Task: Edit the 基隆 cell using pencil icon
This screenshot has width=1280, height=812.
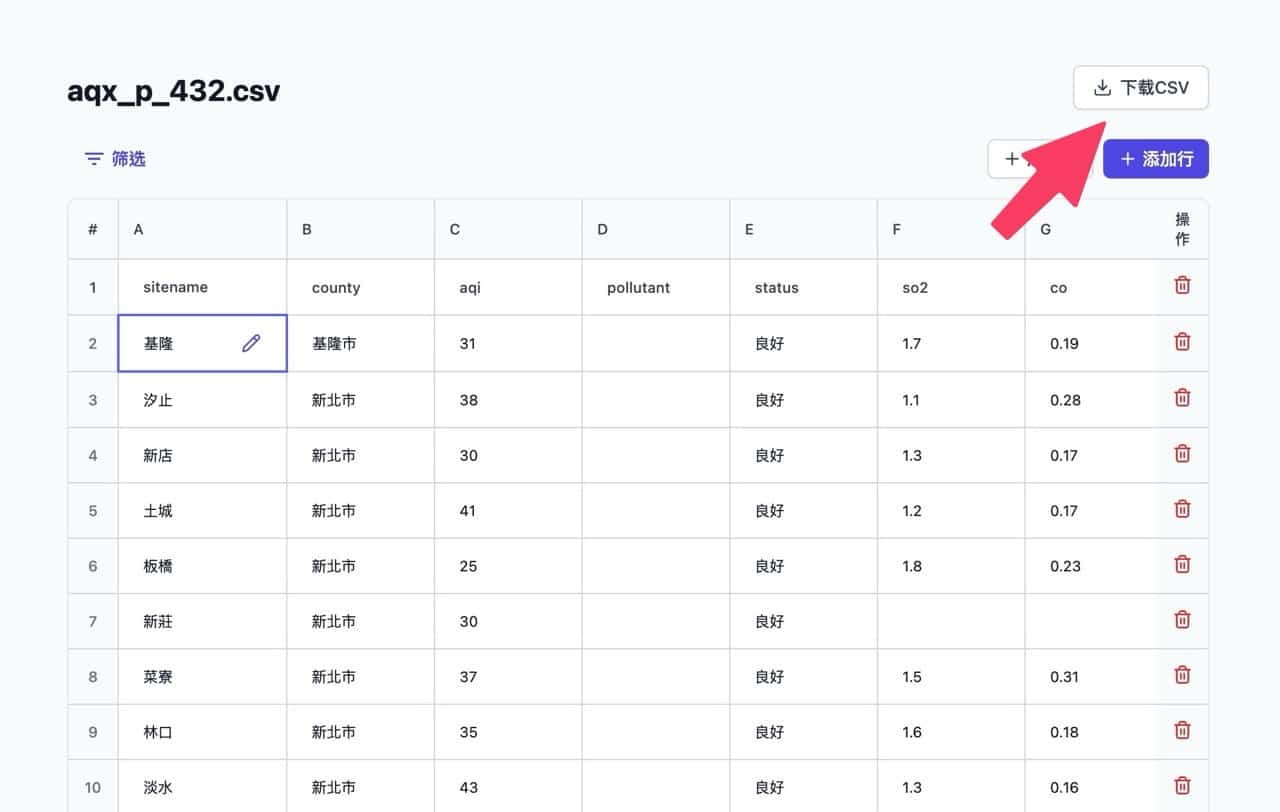Action: [x=251, y=343]
